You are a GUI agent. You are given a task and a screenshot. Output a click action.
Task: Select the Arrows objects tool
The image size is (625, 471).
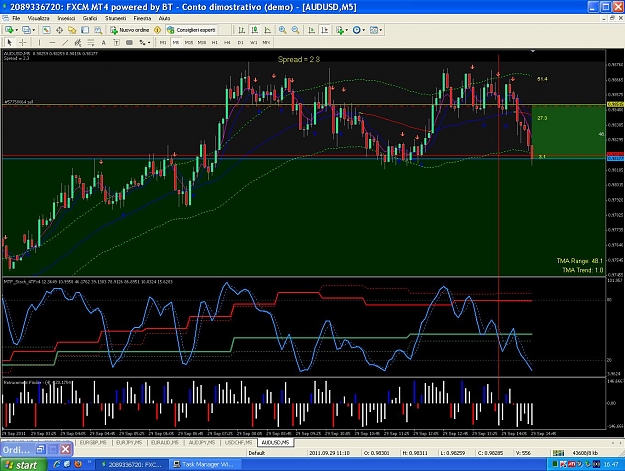pyautogui.click(x=142, y=42)
